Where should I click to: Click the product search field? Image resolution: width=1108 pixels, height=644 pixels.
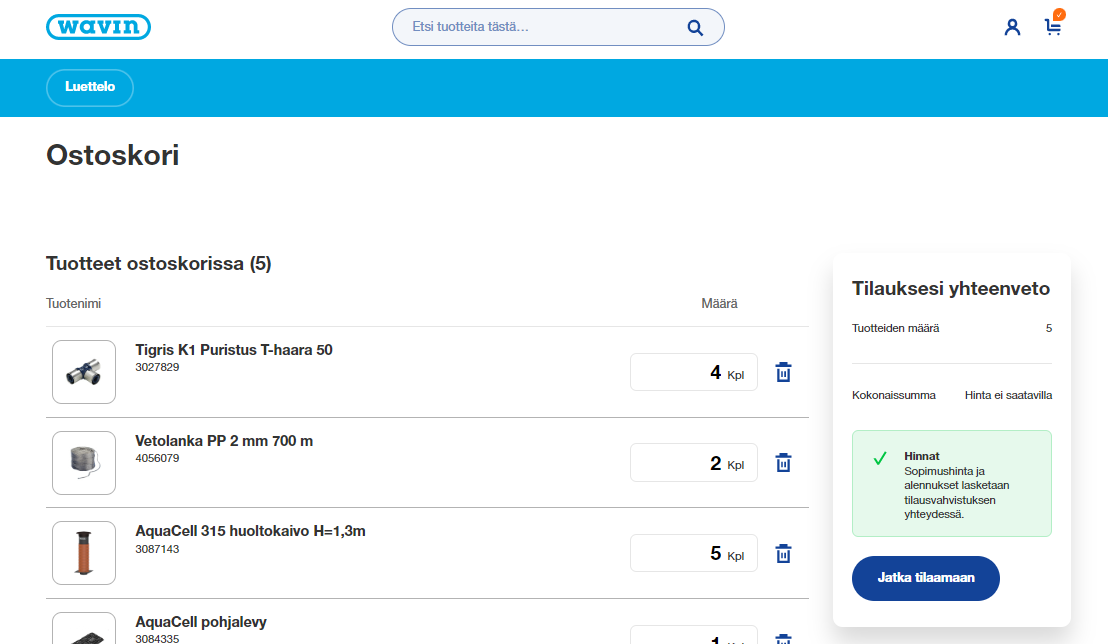click(x=558, y=27)
